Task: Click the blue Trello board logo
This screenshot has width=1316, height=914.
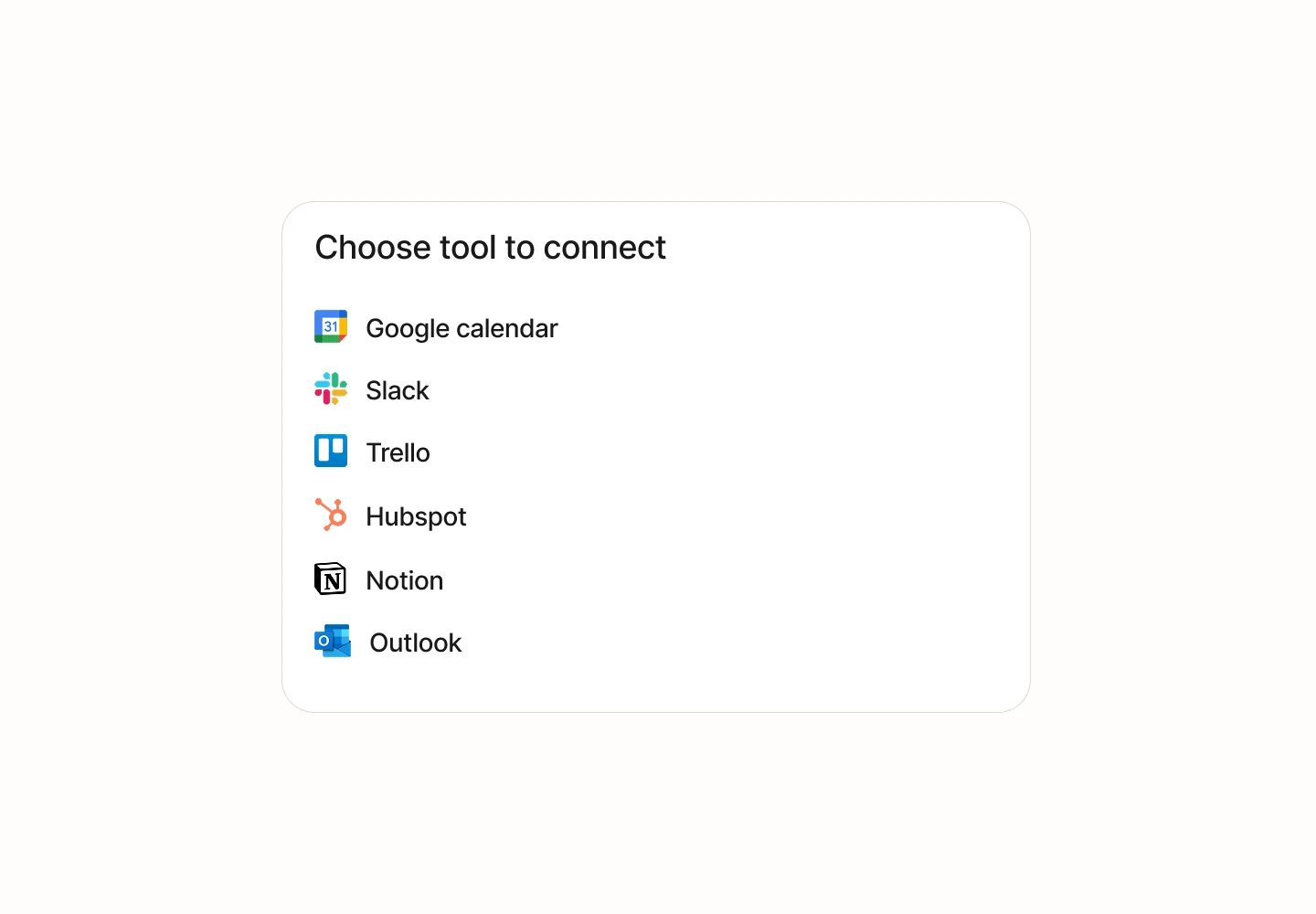Action: tap(331, 451)
